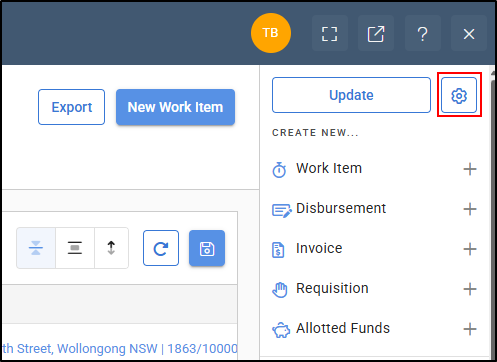Select the medium row density toggle

pyautogui.click(x=75, y=248)
